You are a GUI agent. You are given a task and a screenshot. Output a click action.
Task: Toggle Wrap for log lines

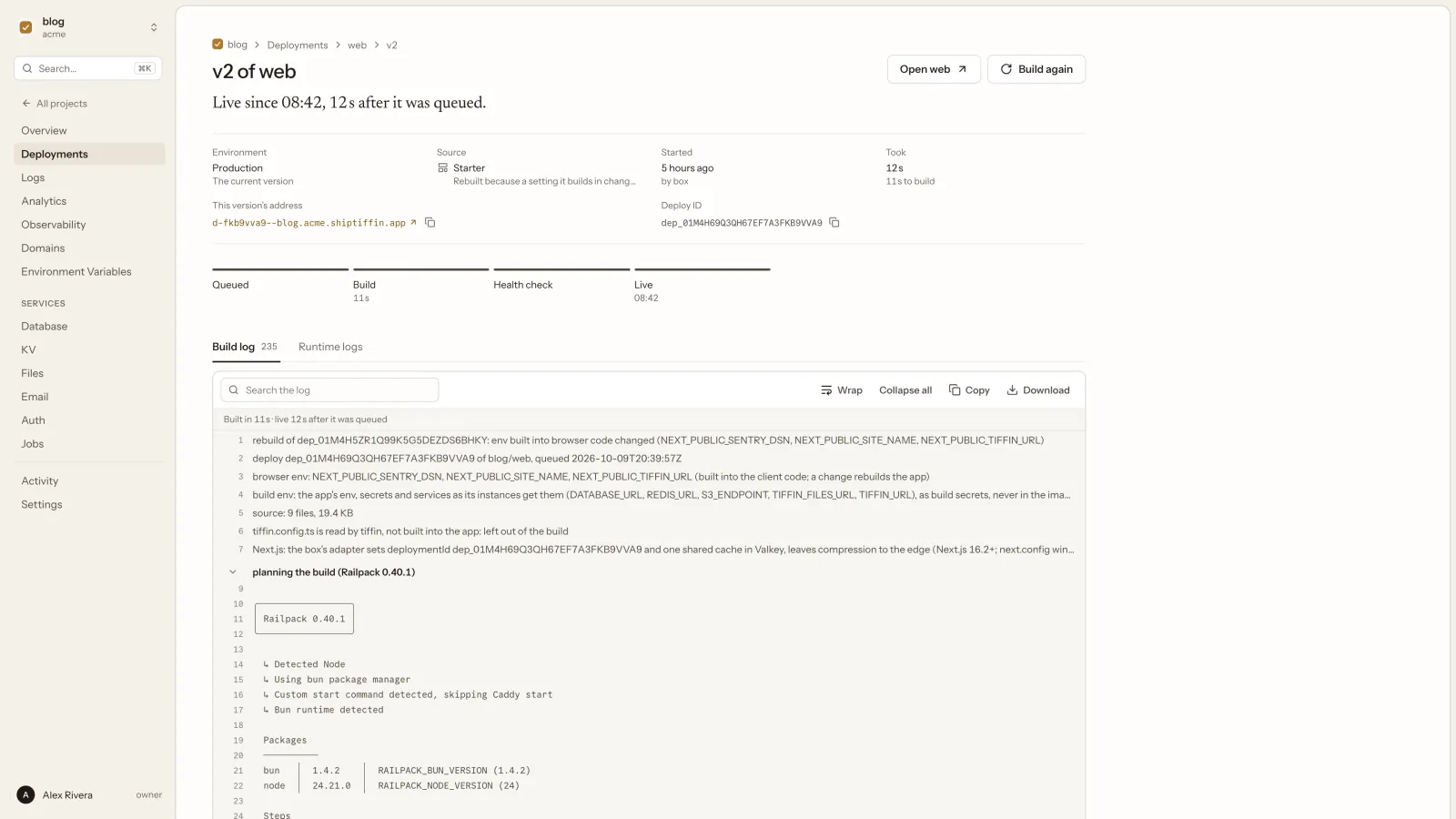pos(841,390)
